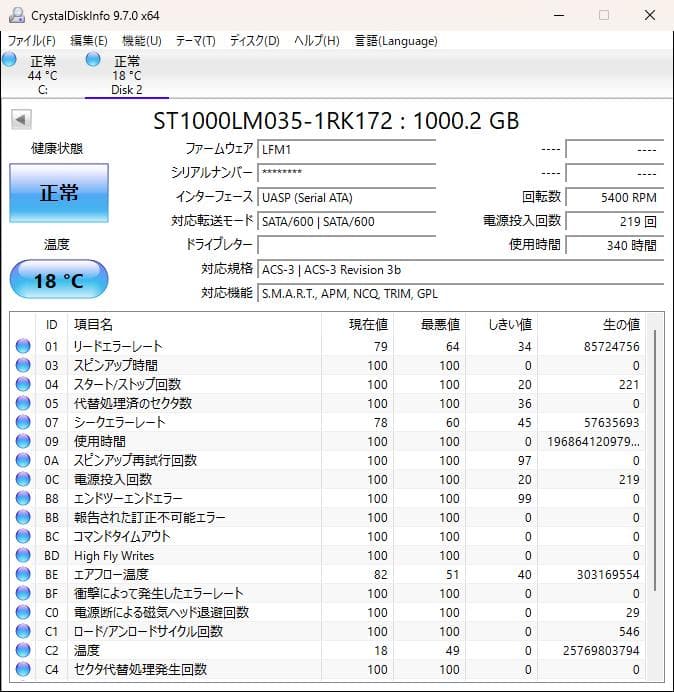674x692 pixels.
Task: Click the 18 °C temperature button
Action: tap(58, 280)
